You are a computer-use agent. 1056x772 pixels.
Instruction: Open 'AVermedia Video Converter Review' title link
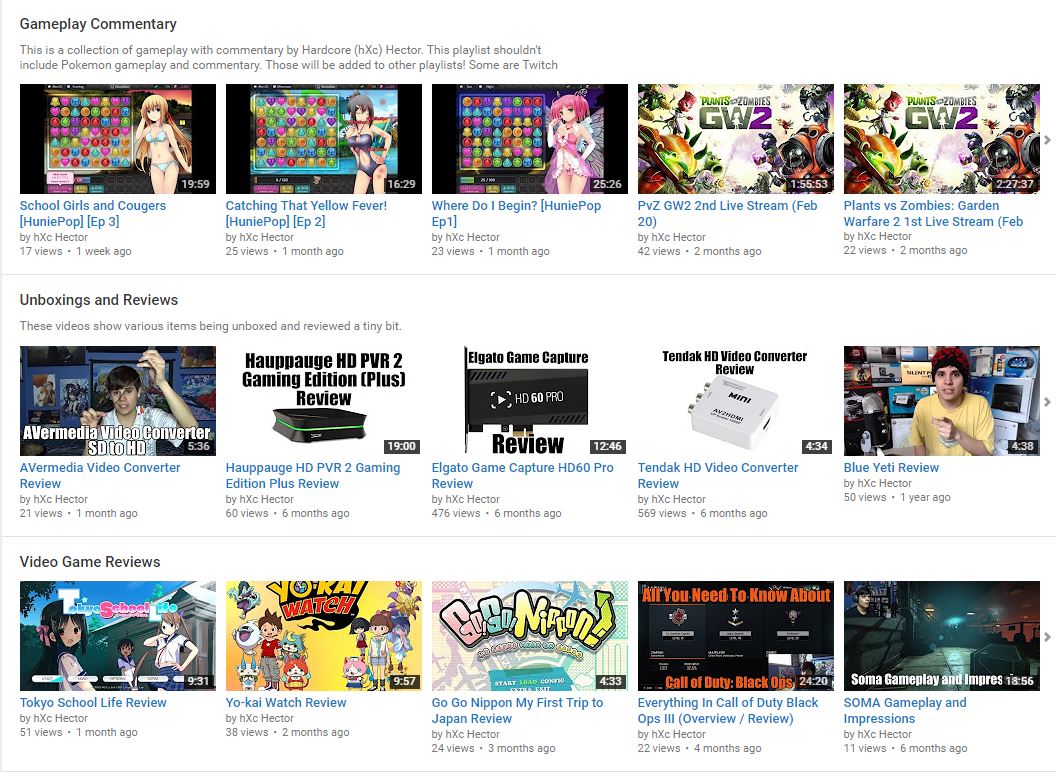pyautogui.click(x=100, y=476)
